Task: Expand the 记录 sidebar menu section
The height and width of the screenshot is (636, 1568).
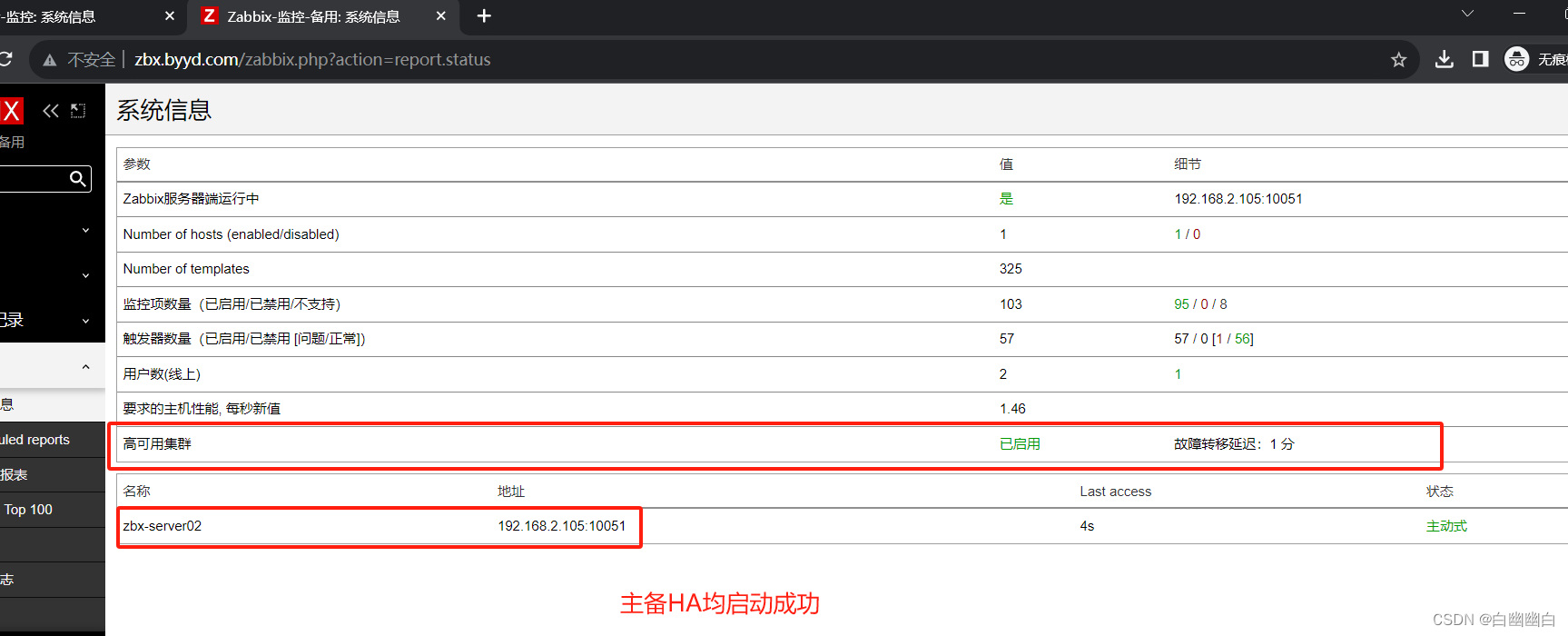Action: [x=53, y=320]
